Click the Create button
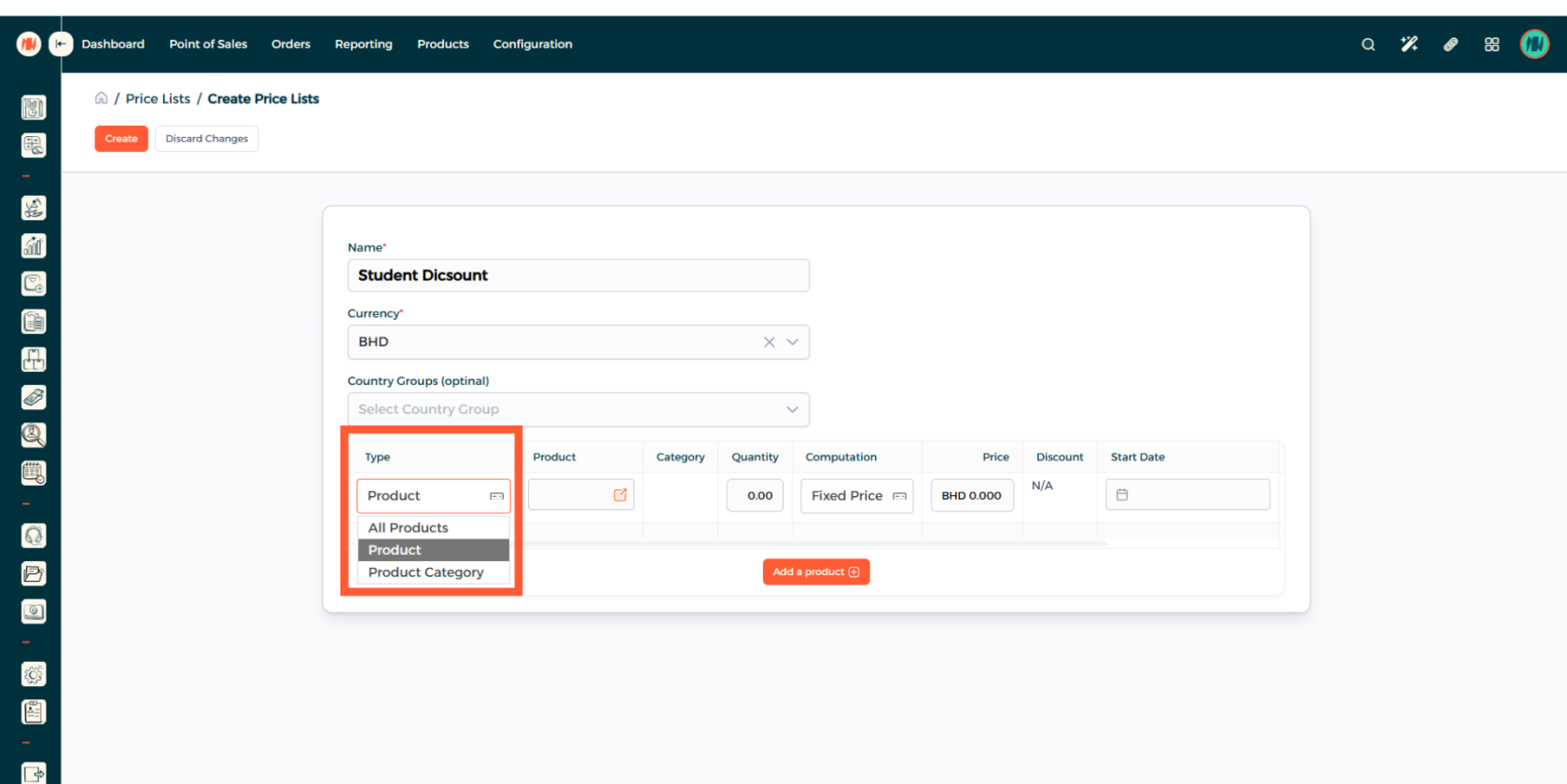Screen dimensions: 1567x784 (x=121, y=139)
